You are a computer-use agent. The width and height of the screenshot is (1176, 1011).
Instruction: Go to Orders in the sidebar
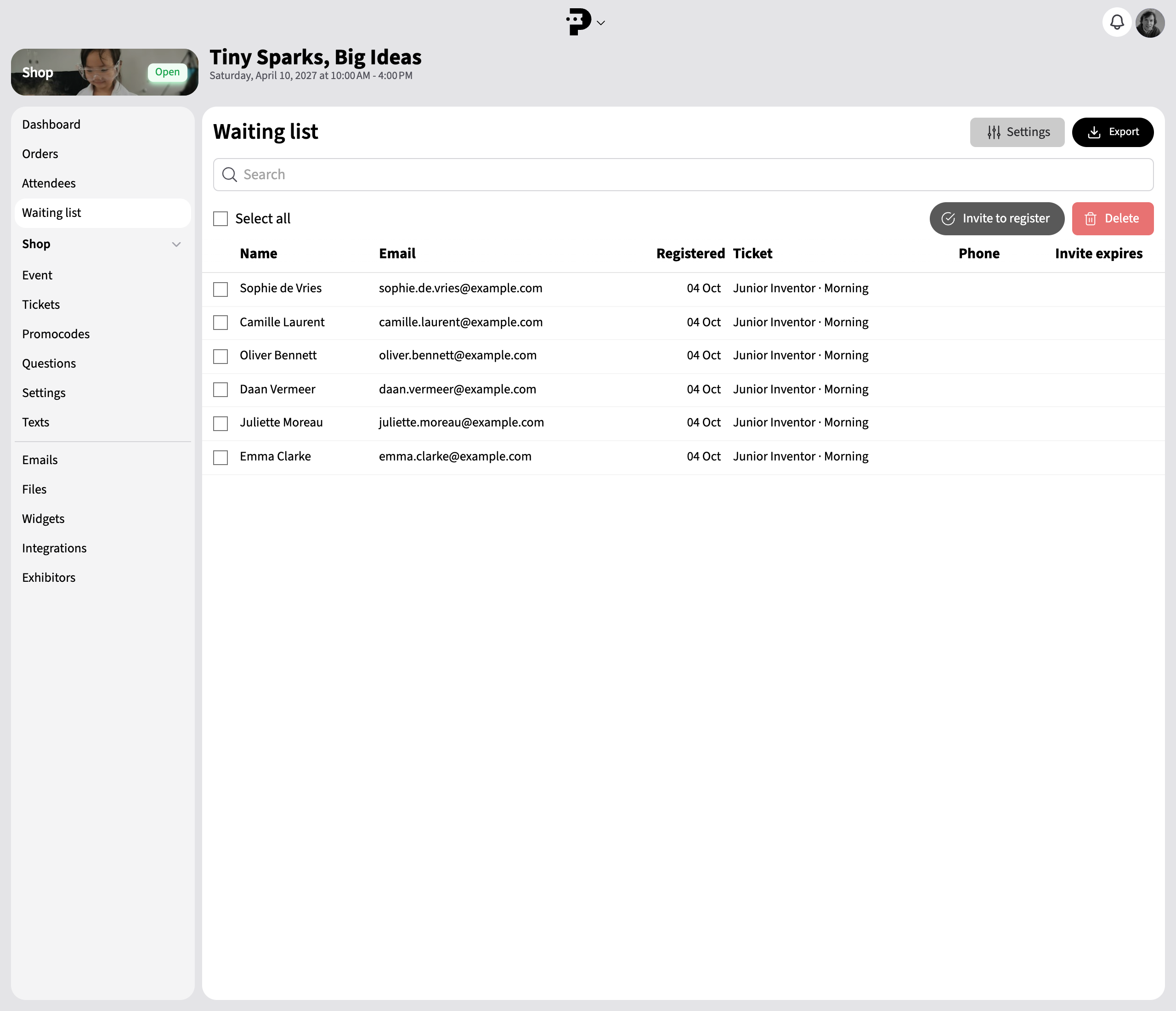102,154
